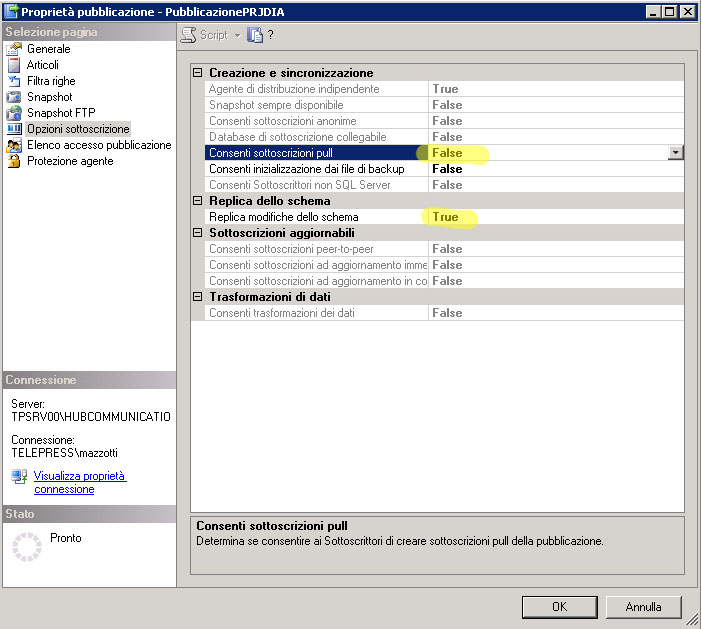Collapse the Creazione e sincronizzazione section
Viewport: 701px width, 629px height.
pos(198,73)
